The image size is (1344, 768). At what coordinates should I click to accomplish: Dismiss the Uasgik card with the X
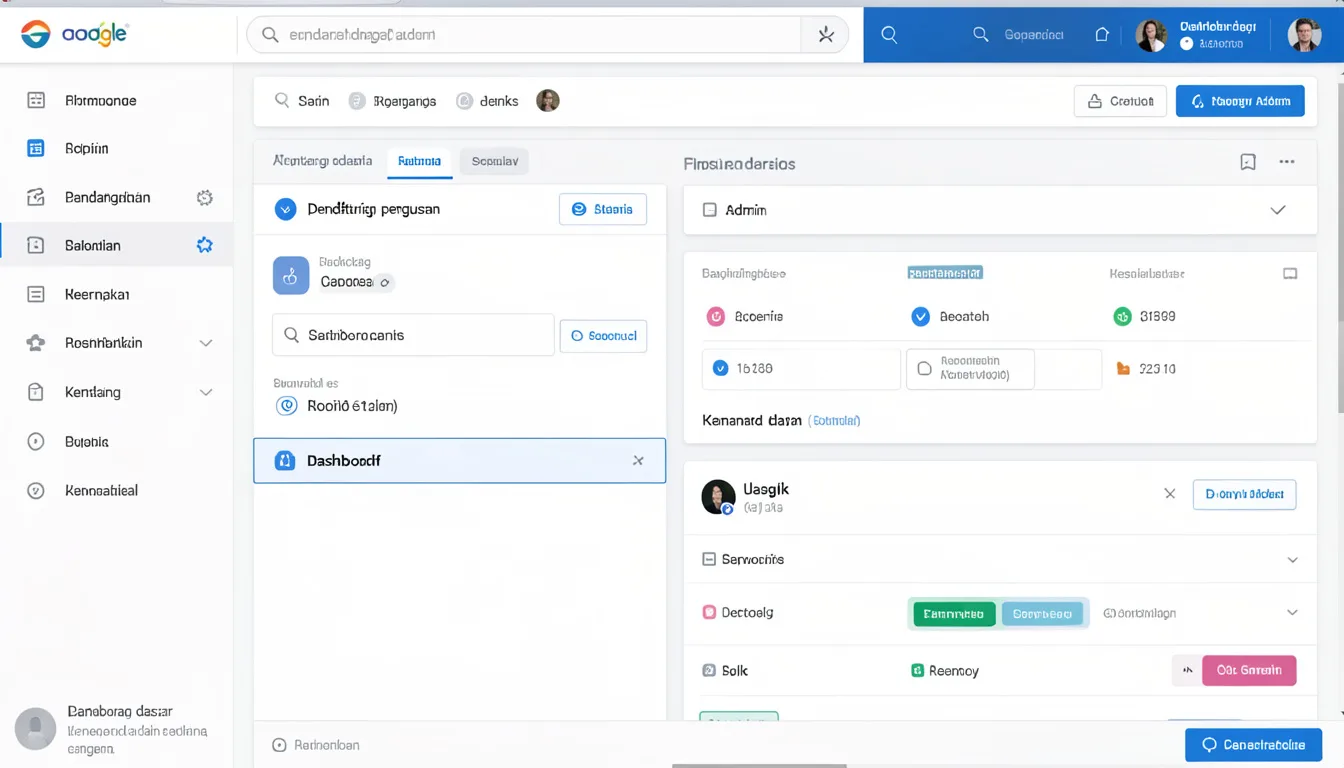tap(1169, 494)
